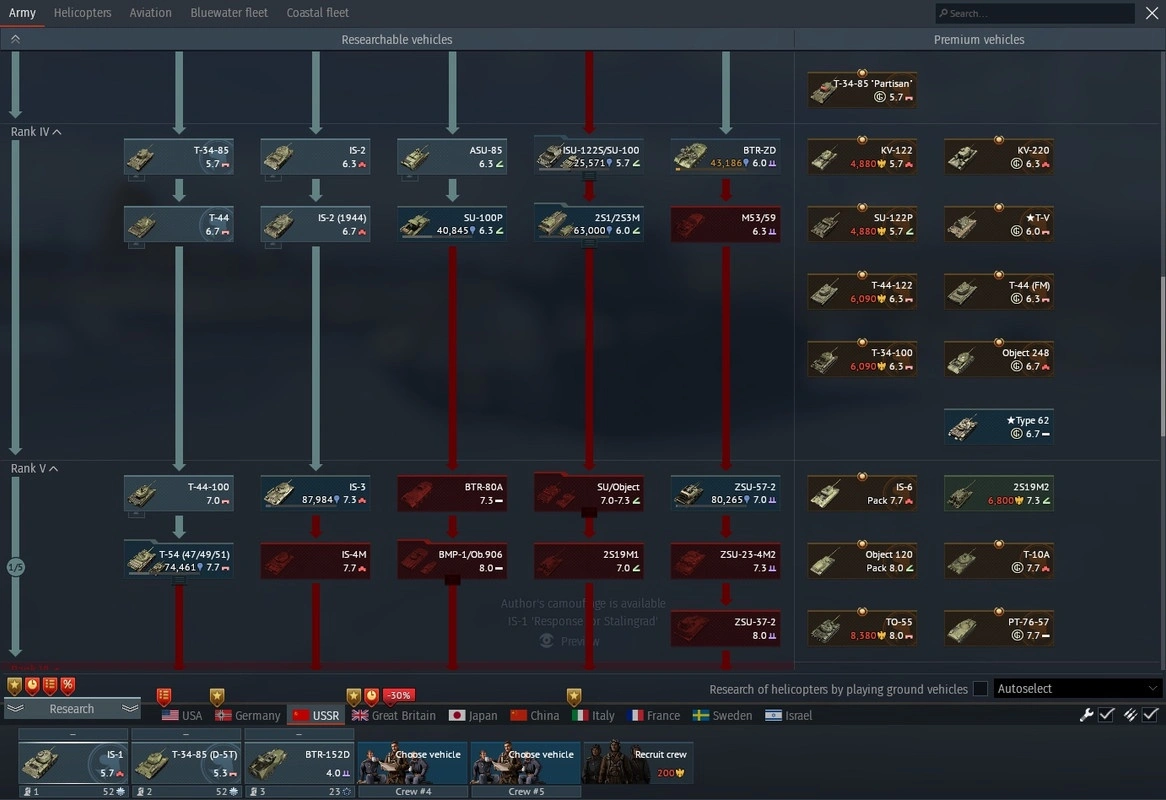Choose the premium IS-6 pack tank
This screenshot has height=800, width=1166.
(x=862, y=493)
